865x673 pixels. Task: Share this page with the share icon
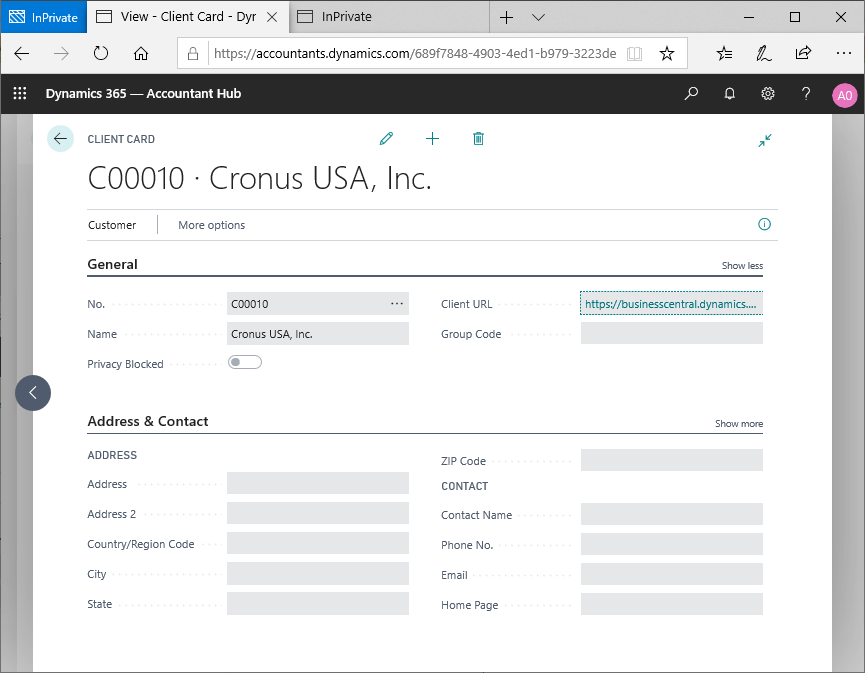(803, 52)
